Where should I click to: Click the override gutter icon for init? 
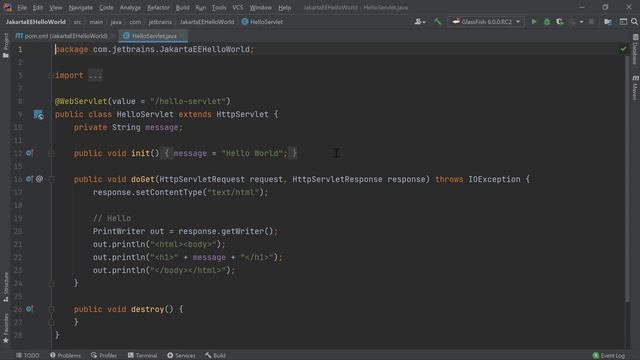pos(29,153)
